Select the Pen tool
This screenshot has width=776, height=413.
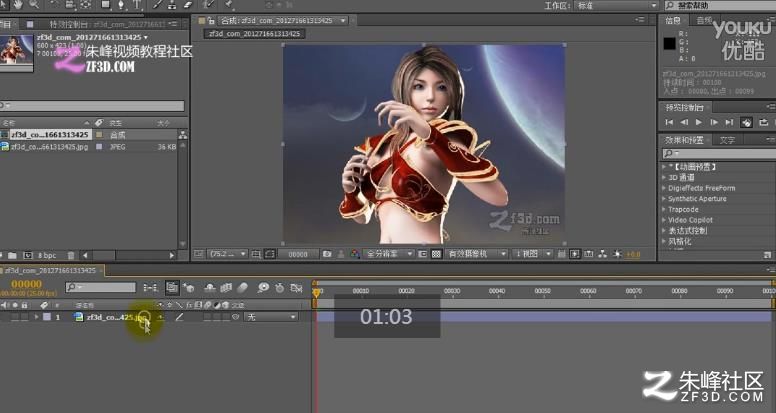pos(121,4)
